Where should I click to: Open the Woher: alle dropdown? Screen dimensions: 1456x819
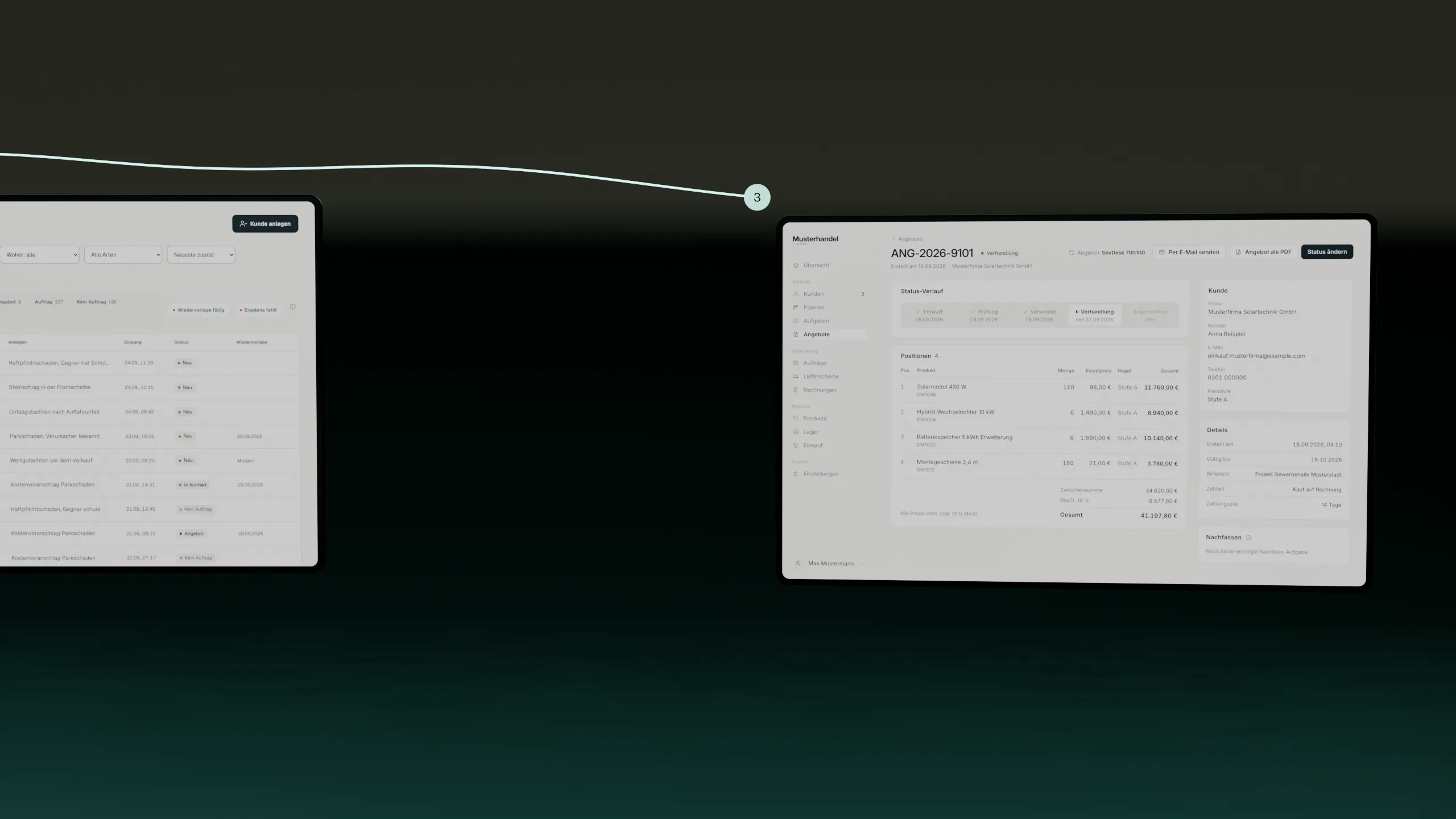39,255
